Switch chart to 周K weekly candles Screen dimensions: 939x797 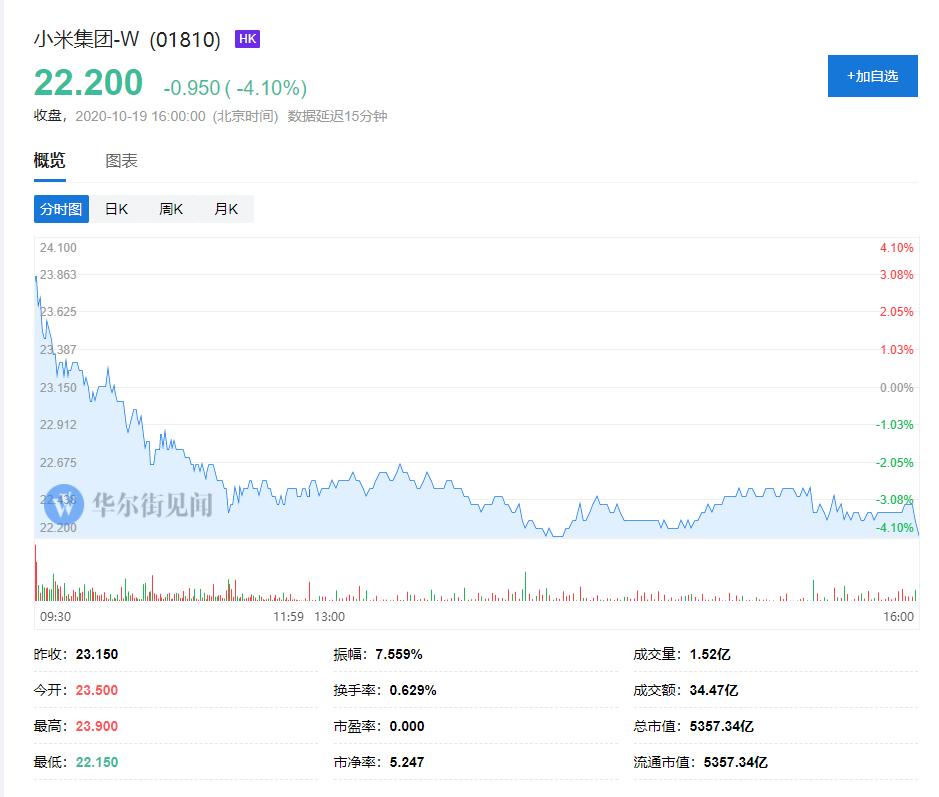[x=171, y=209]
